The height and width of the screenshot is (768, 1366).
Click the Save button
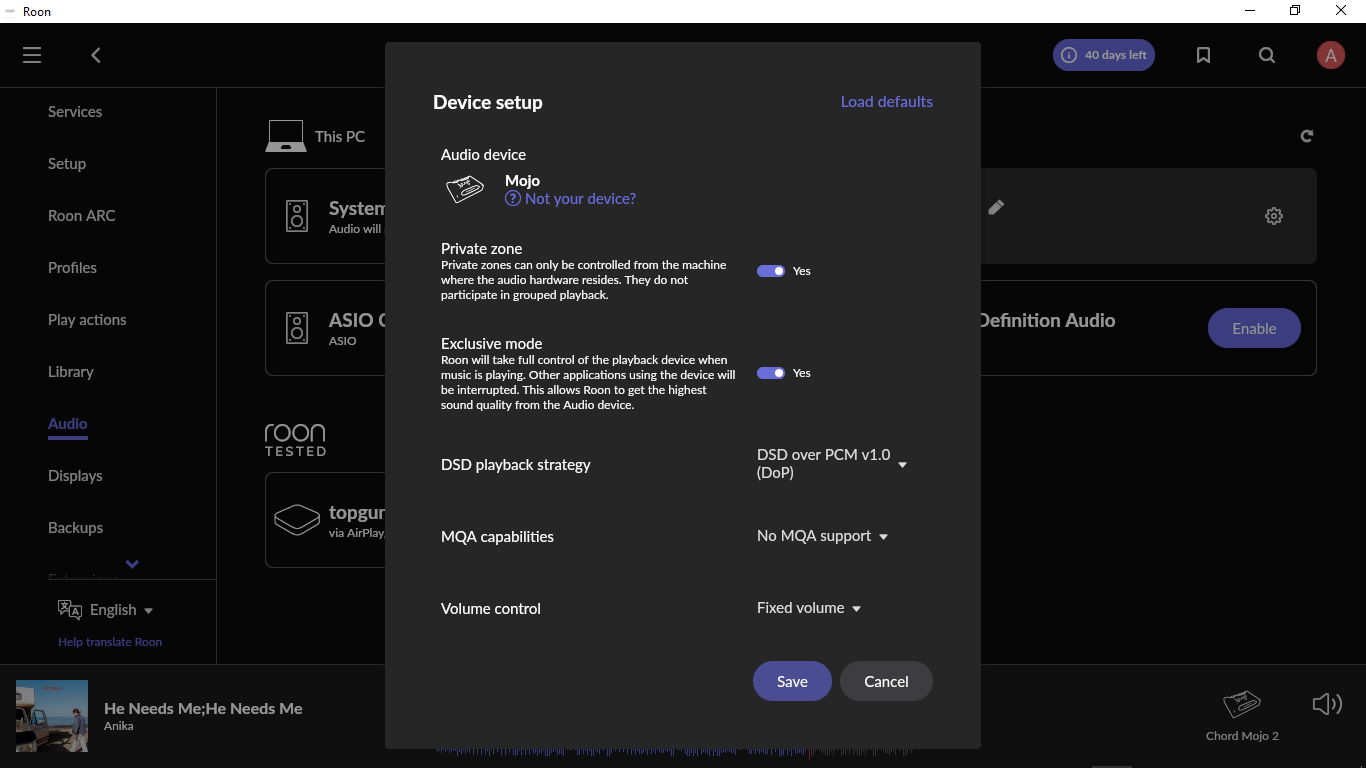[x=792, y=681]
